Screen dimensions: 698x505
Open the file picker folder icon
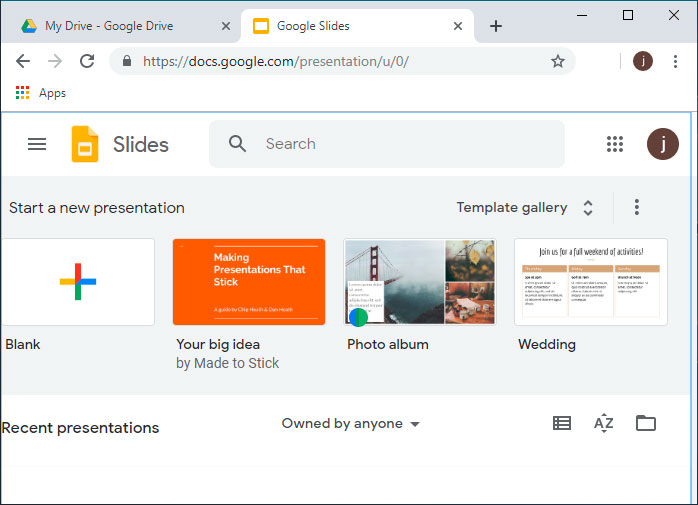(645, 423)
